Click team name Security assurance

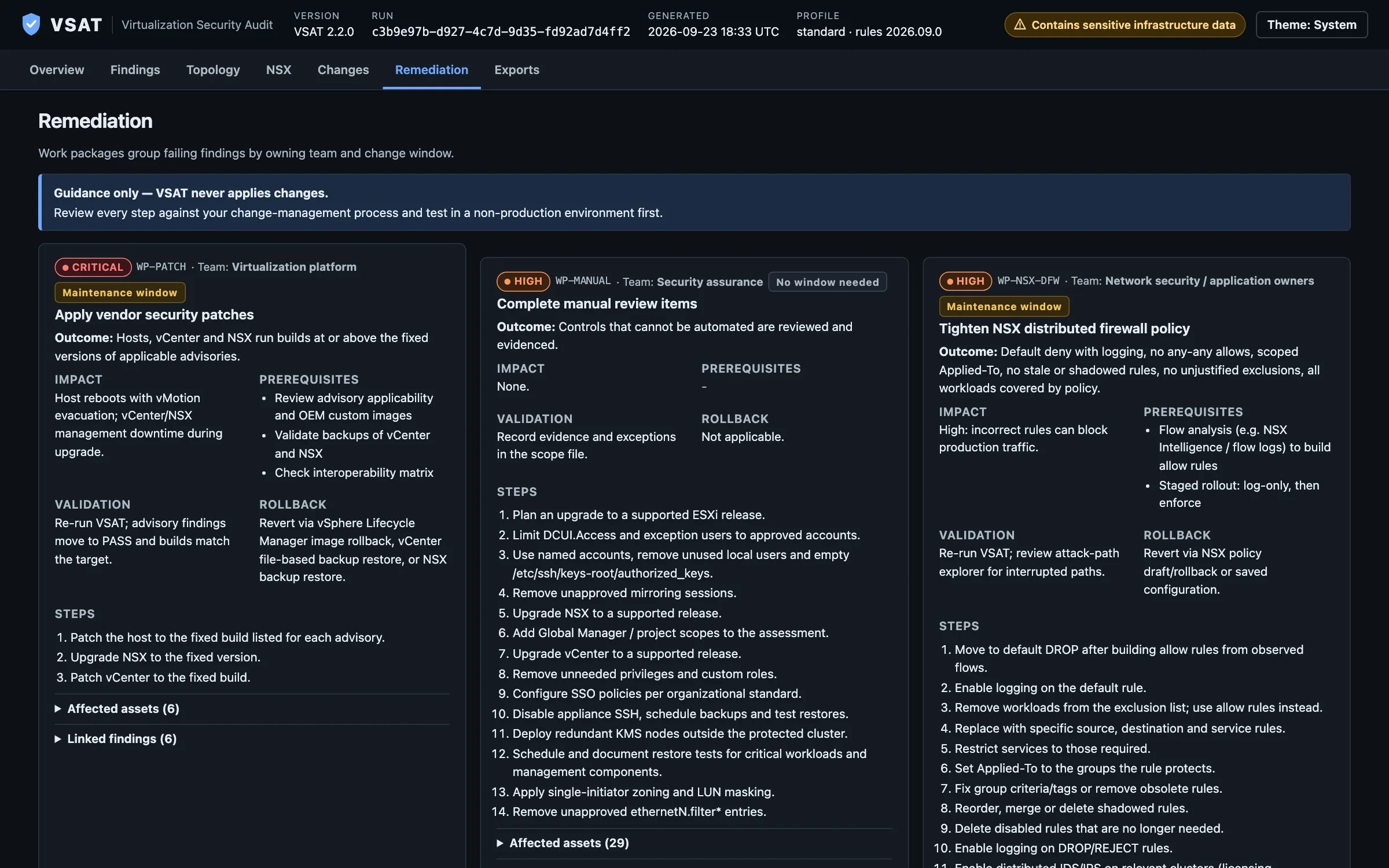(710, 282)
